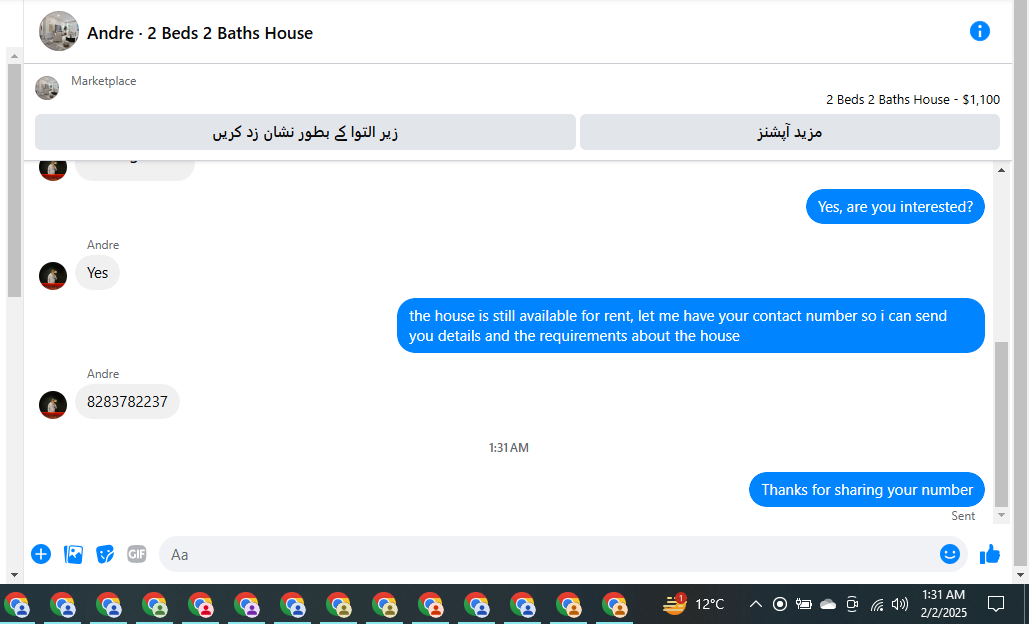This screenshot has height=624, width=1029.
Task: Open more actions with the plus icon
Action: (x=41, y=554)
